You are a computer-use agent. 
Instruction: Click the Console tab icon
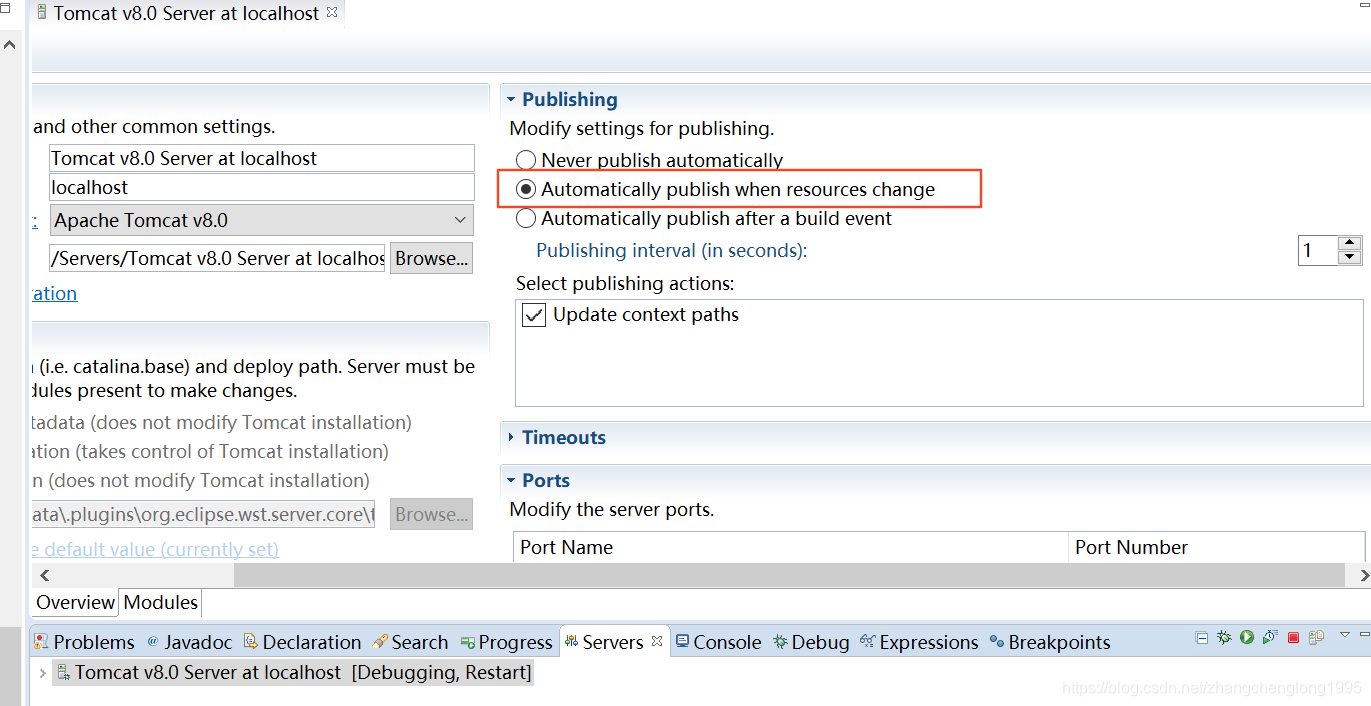pyautogui.click(x=682, y=642)
